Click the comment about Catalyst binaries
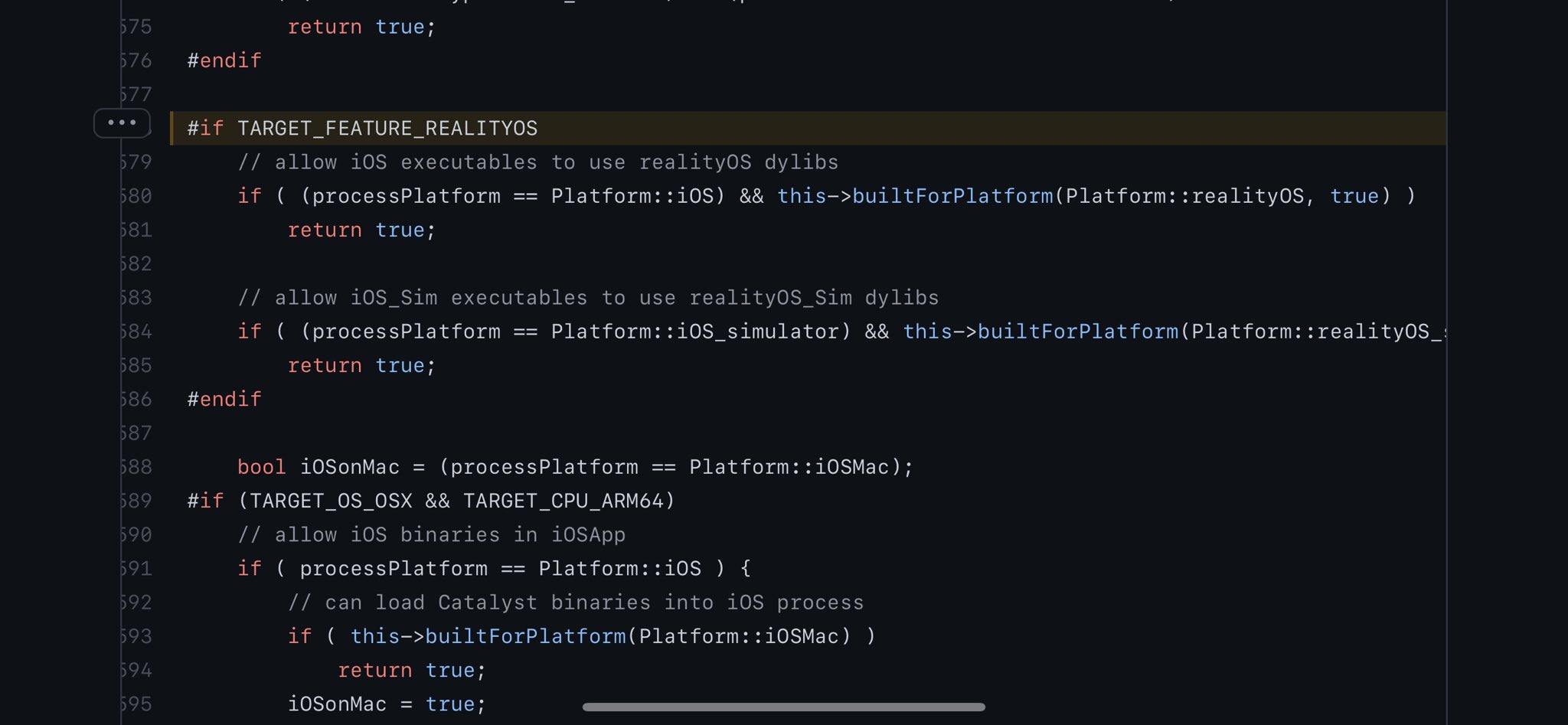The image size is (1568, 725). [x=576, y=603]
